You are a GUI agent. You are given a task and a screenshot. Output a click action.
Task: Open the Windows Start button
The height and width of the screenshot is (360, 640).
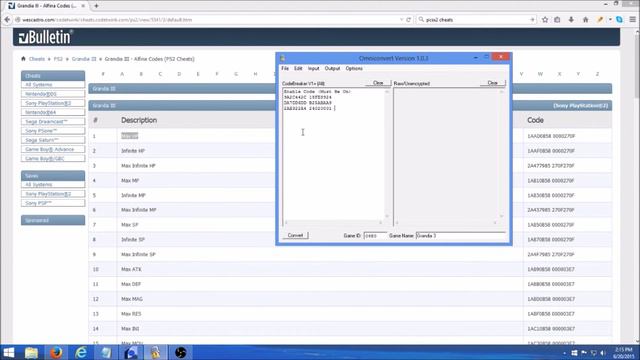click(x=9, y=352)
